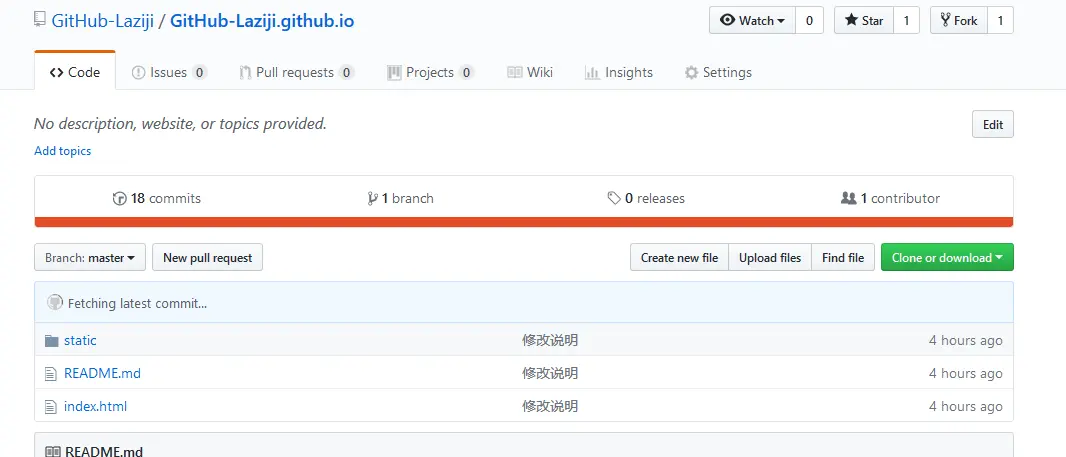This screenshot has width=1066, height=457.
Task: Open the repository Settings tab
Action: point(718,73)
